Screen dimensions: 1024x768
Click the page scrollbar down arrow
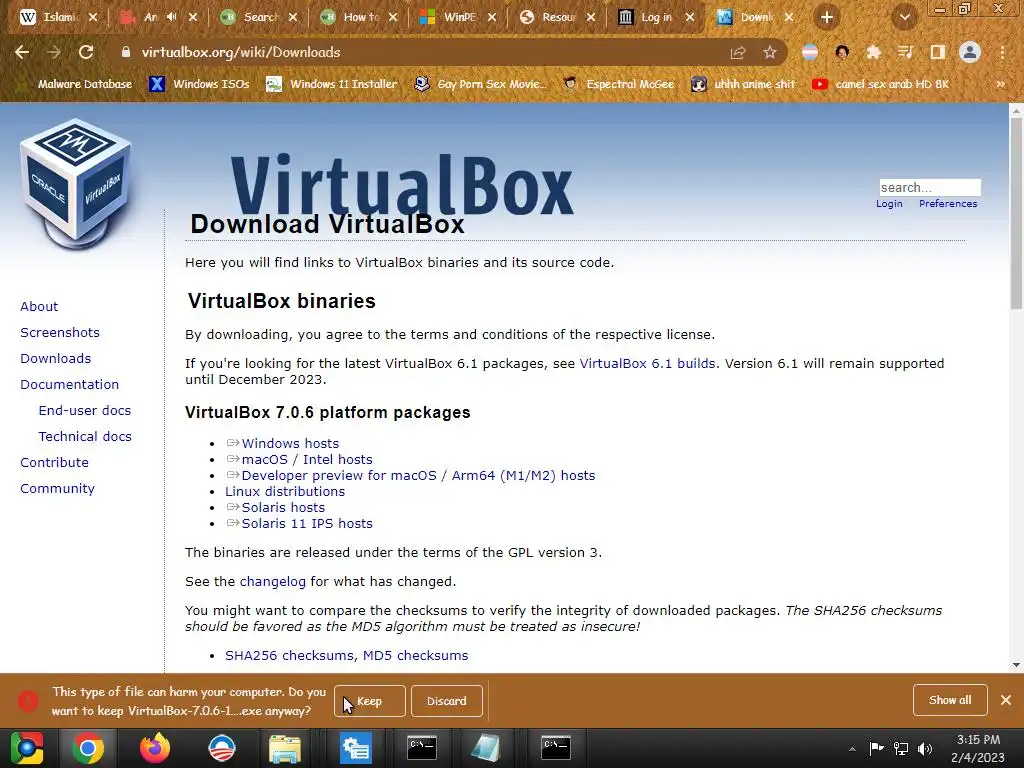point(1016,665)
